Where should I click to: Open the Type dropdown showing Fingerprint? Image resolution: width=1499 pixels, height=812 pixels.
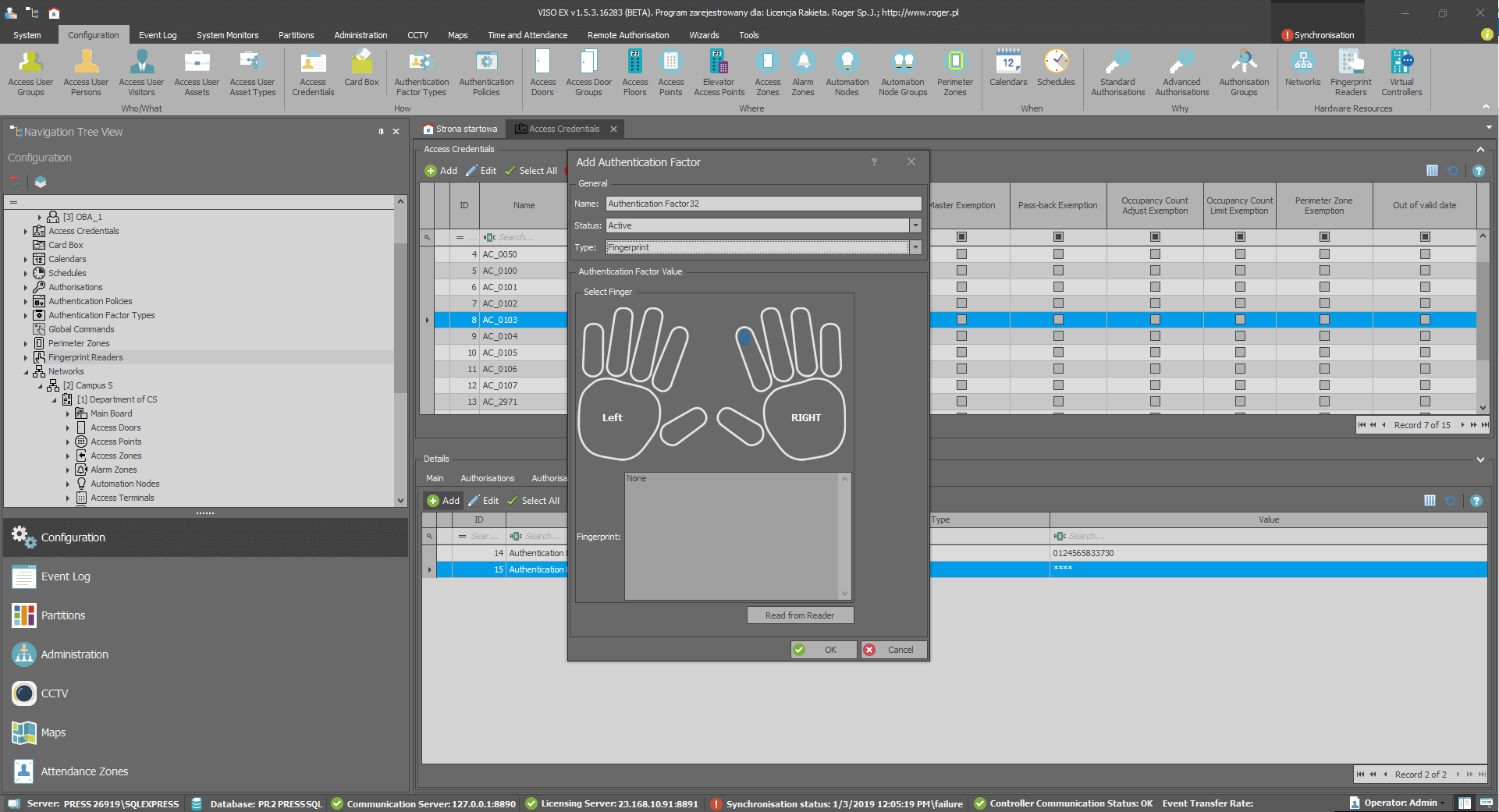click(915, 247)
